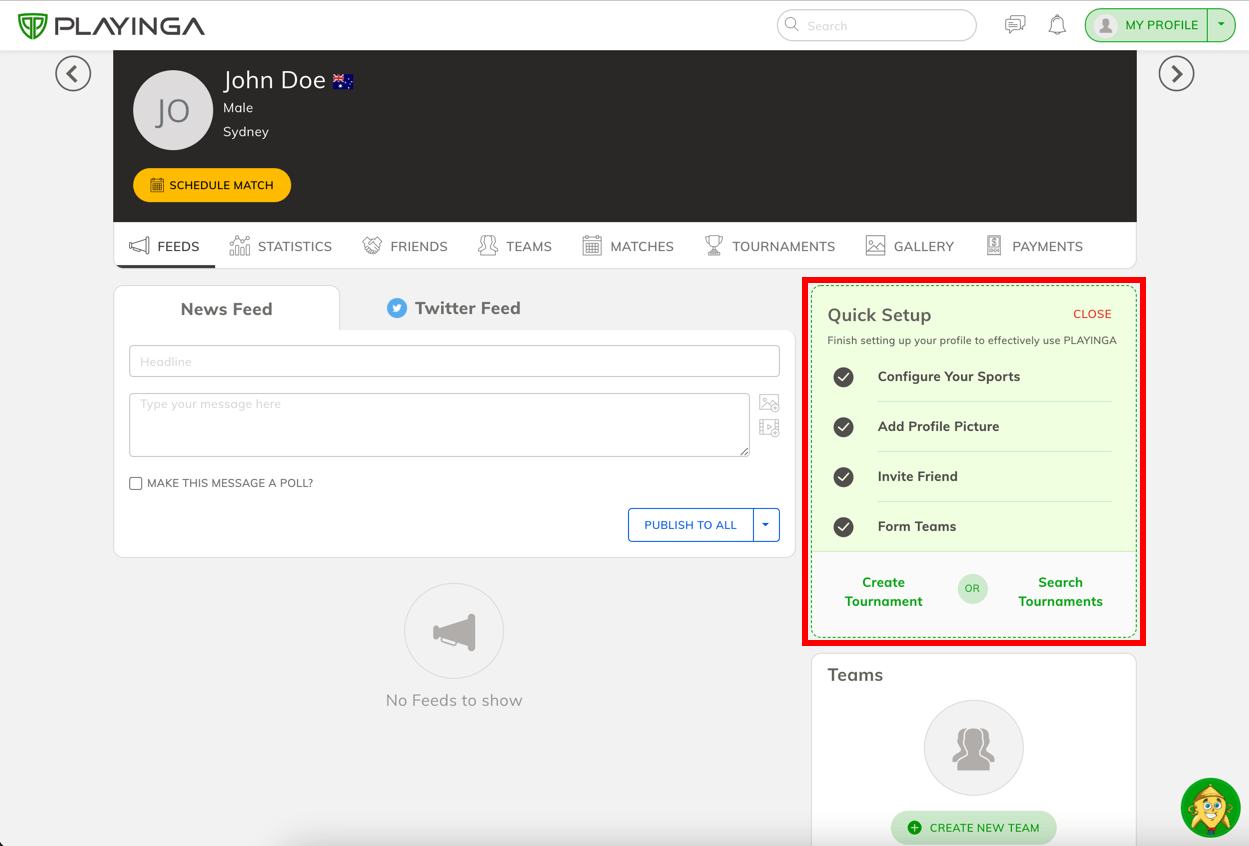Open the Matches tab
Image resolution: width=1249 pixels, height=846 pixels.
click(x=628, y=246)
